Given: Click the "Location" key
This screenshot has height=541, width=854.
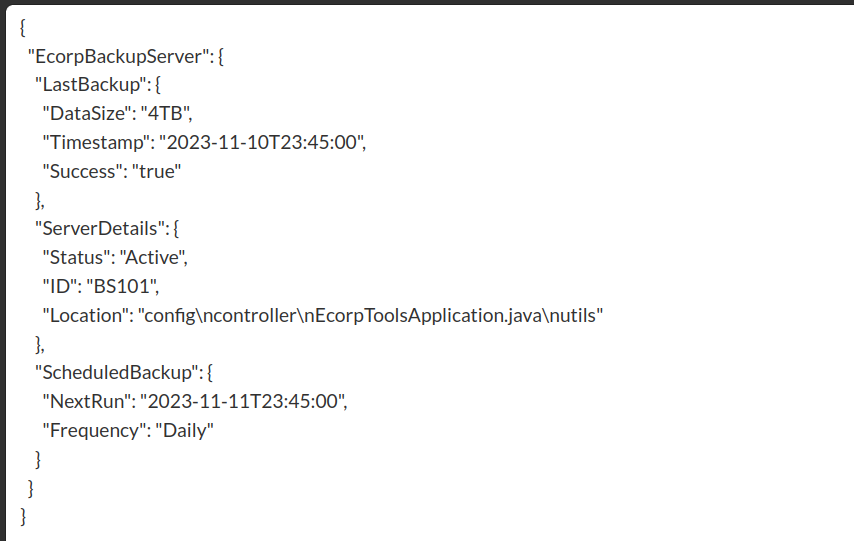Looking at the screenshot, I should (87, 315).
